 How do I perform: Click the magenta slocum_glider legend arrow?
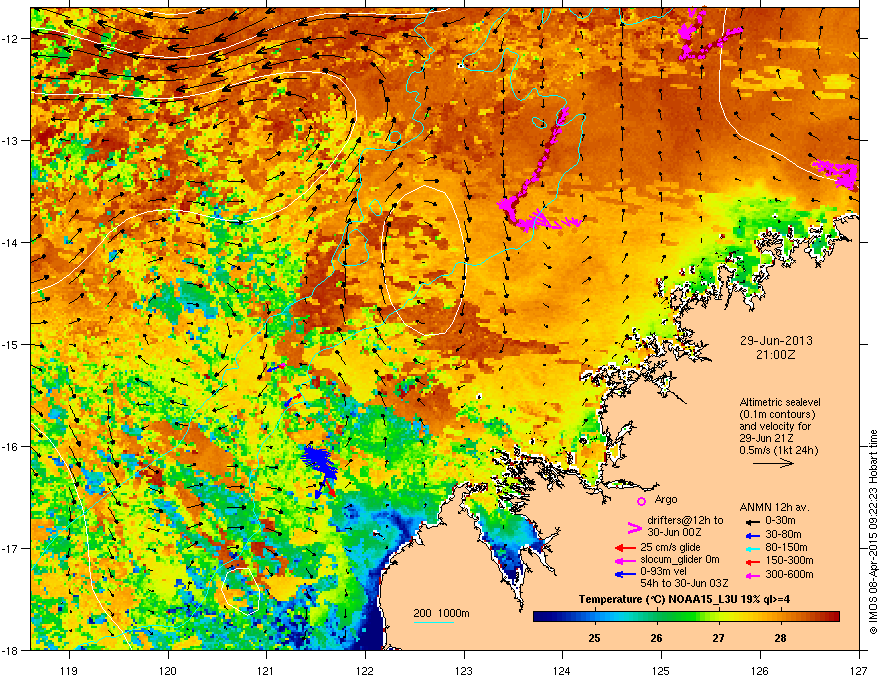tap(625, 560)
